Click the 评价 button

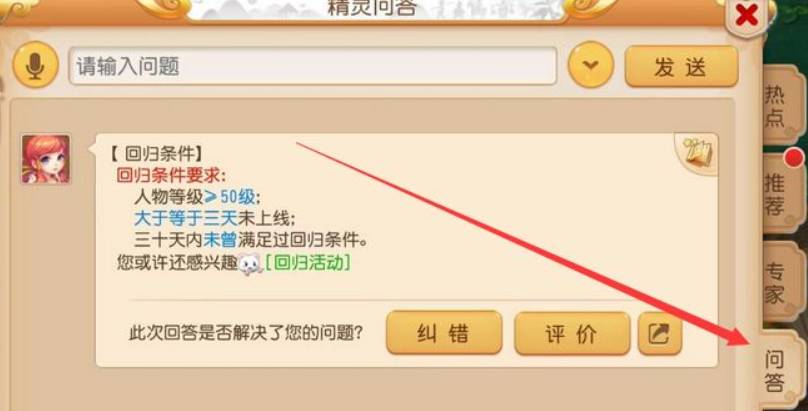click(572, 334)
